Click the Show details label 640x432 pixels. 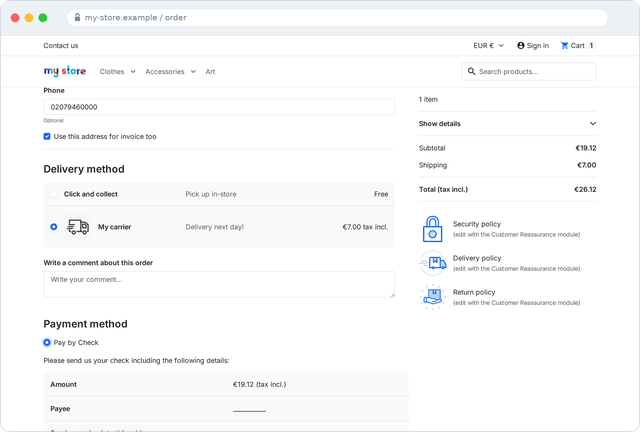(x=440, y=123)
